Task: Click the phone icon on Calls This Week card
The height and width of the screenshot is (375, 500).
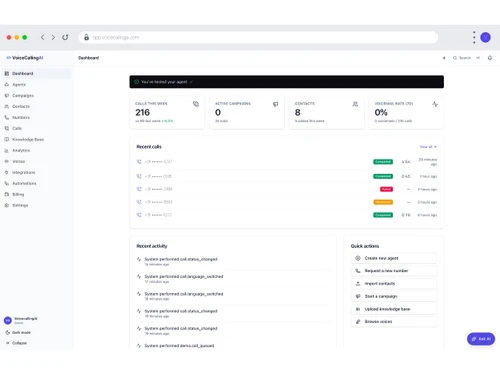Action: pos(196,104)
